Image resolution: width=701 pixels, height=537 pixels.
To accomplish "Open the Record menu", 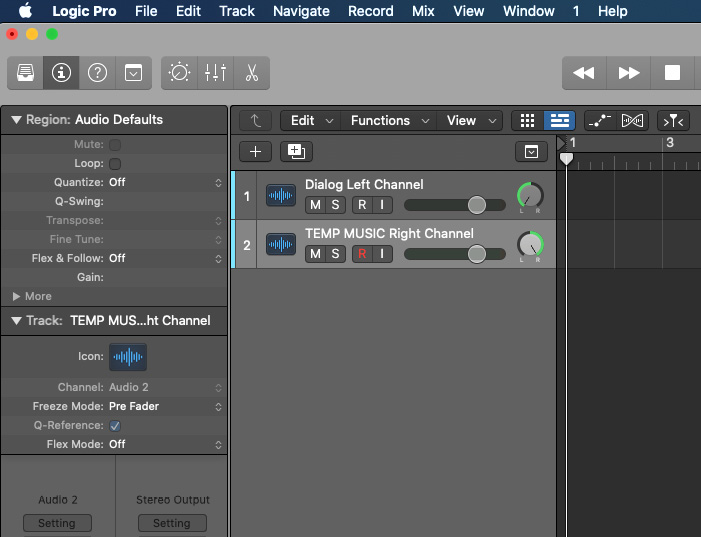I will [x=371, y=11].
